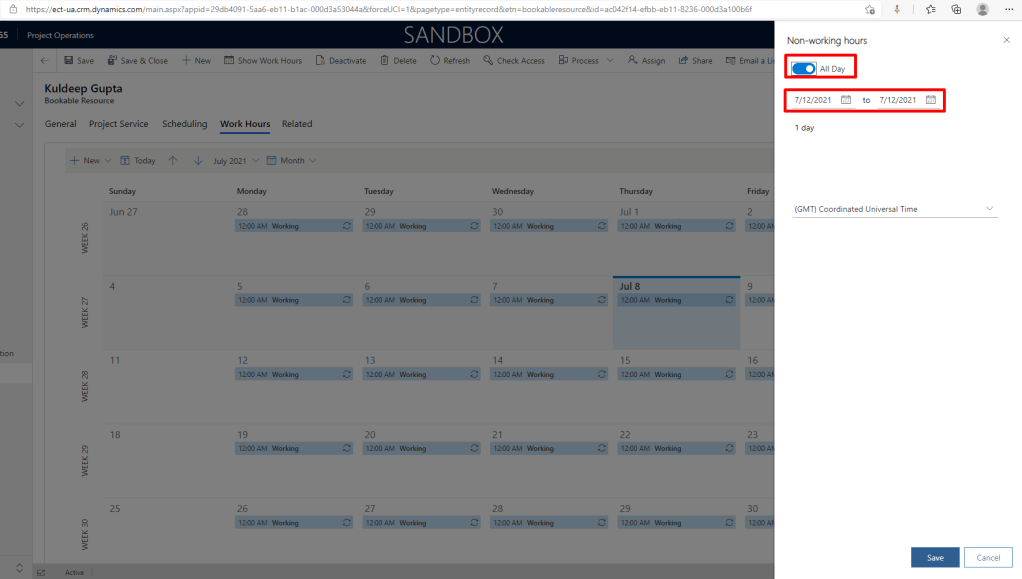The width and height of the screenshot is (1022, 579).
Task: Expand the July 2021 month picker
Action: [236, 160]
